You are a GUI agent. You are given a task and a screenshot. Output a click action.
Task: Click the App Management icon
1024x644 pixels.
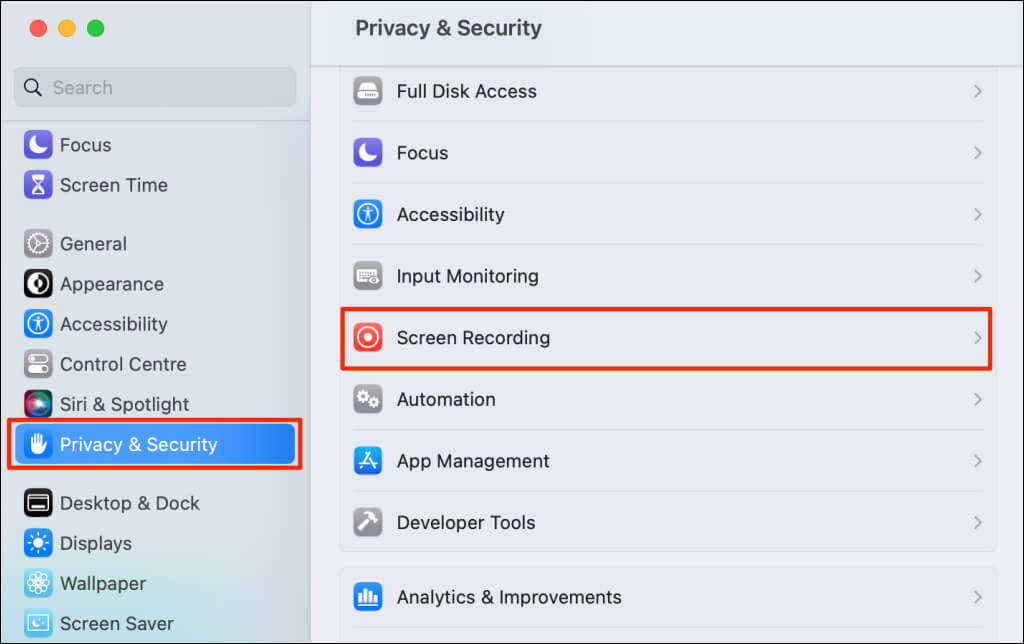[x=368, y=461]
